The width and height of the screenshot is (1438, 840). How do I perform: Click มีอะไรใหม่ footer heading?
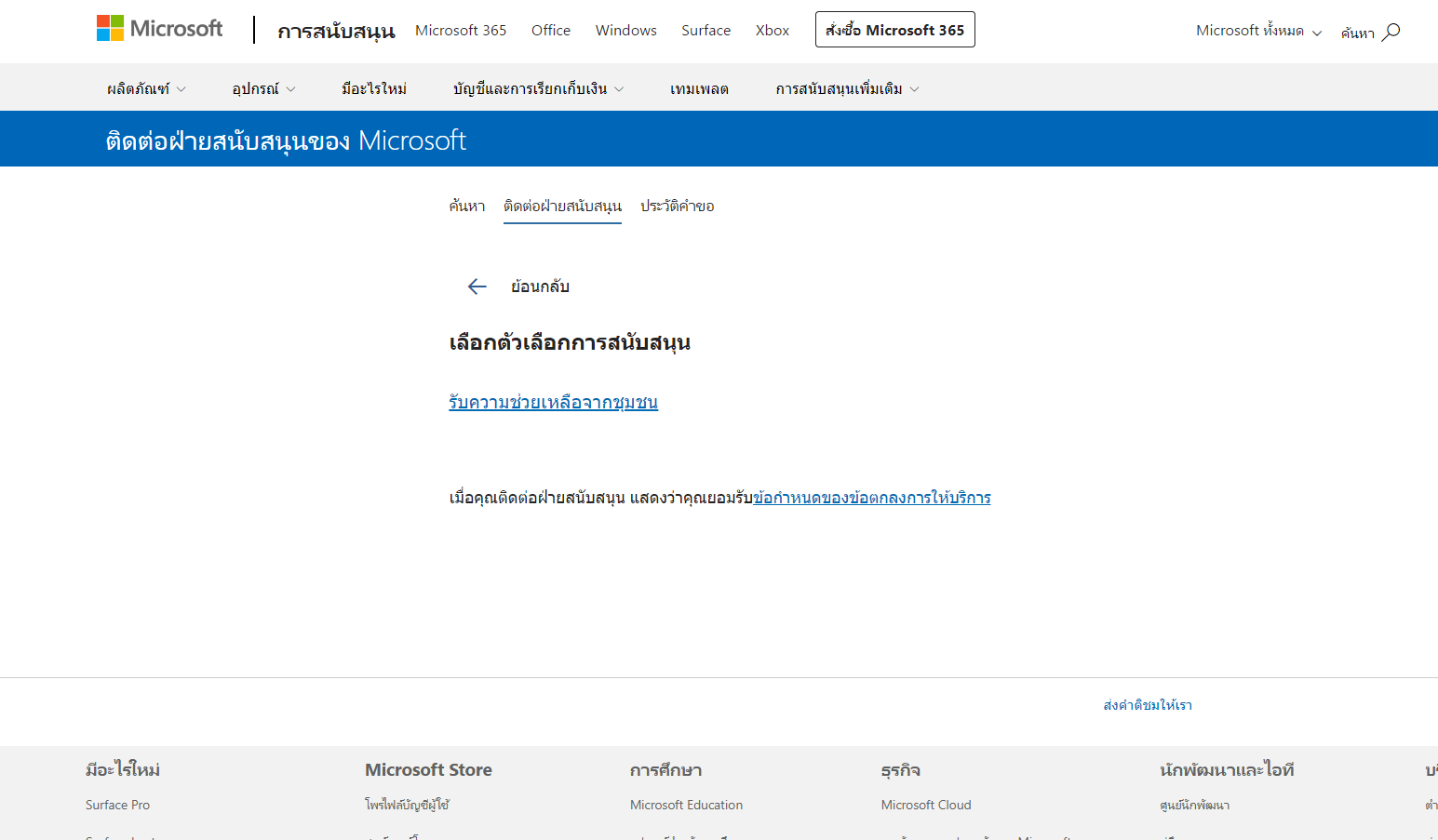pos(123,769)
